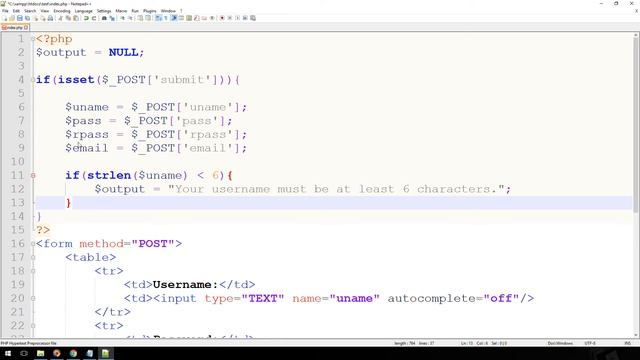The height and width of the screenshot is (360, 640).
Task: Collapse the tr fold marker on line 22
Action: (x=33, y=326)
